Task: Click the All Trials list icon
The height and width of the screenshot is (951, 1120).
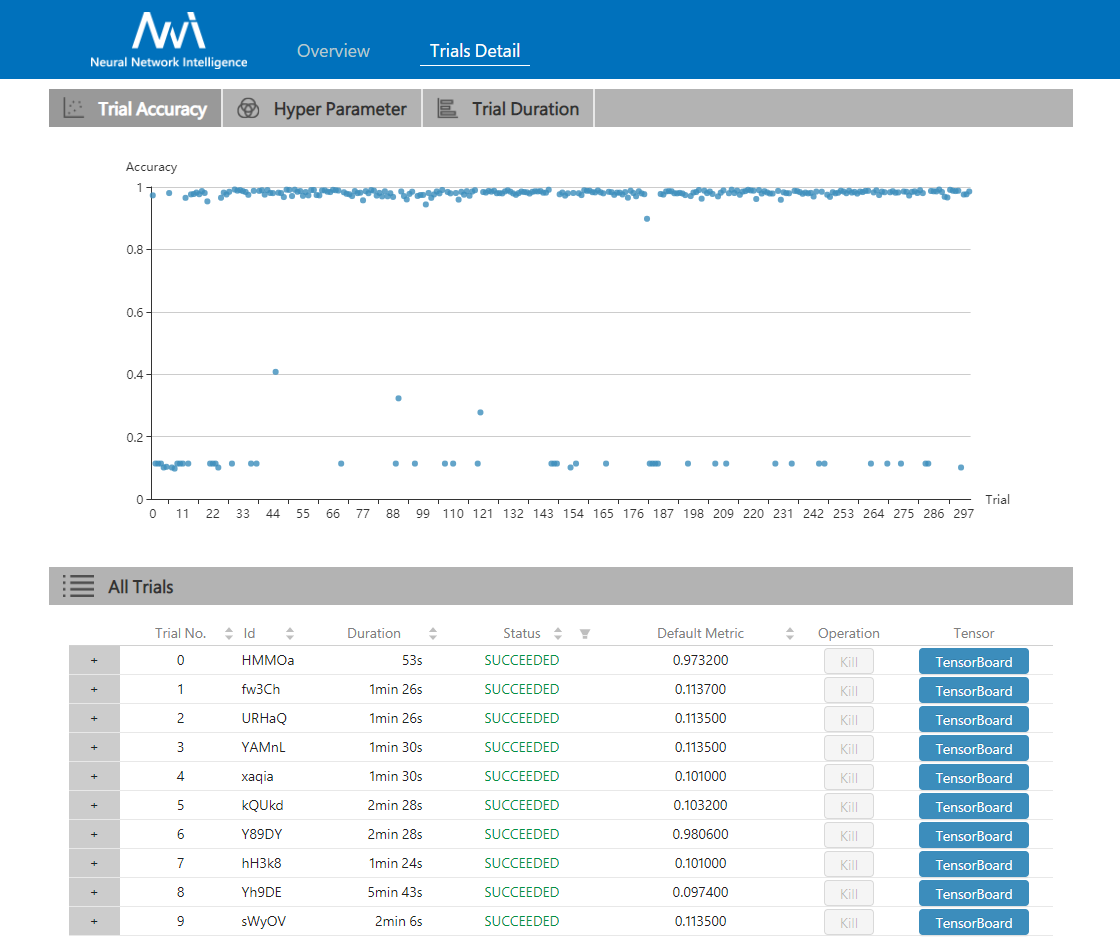Action: (78, 587)
